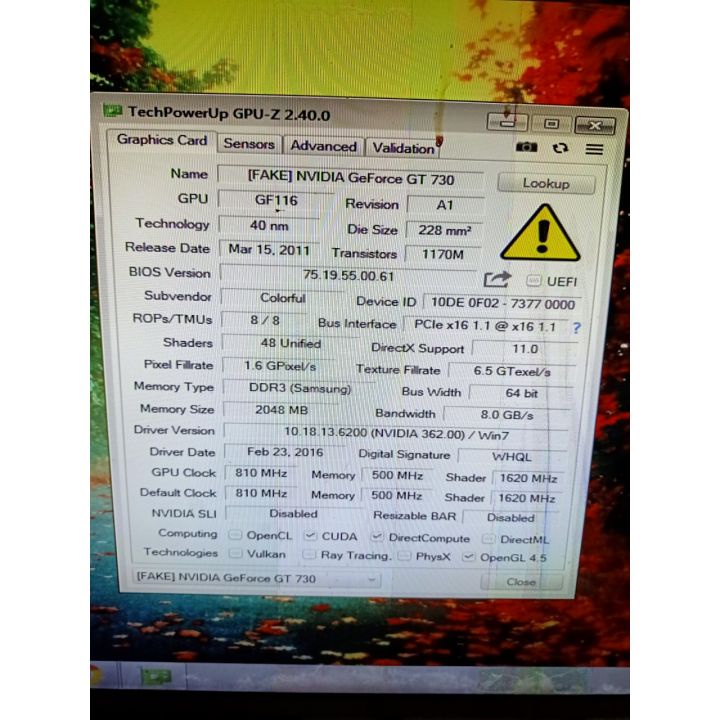Image resolution: width=720 pixels, height=720 pixels.
Task: Click the bus interface question mark icon
Action: [x=577, y=326]
